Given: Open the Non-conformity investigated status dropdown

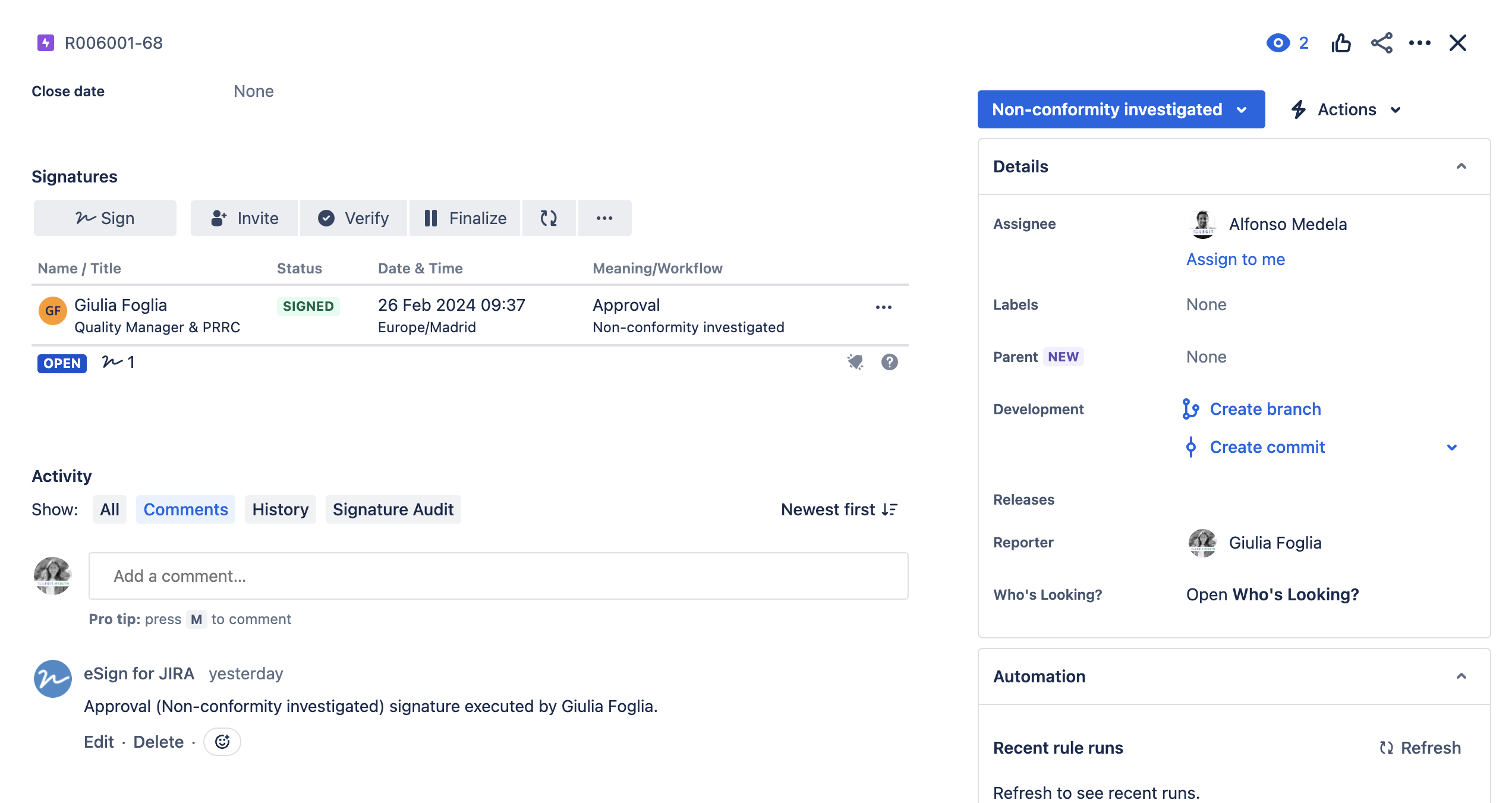Looking at the screenshot, I should pyautogui.click(x=1120, y=109).
